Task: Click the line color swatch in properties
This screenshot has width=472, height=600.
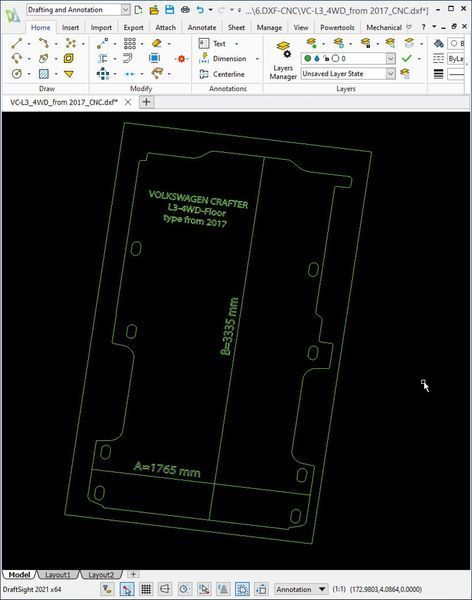Action: pos(456,43)
